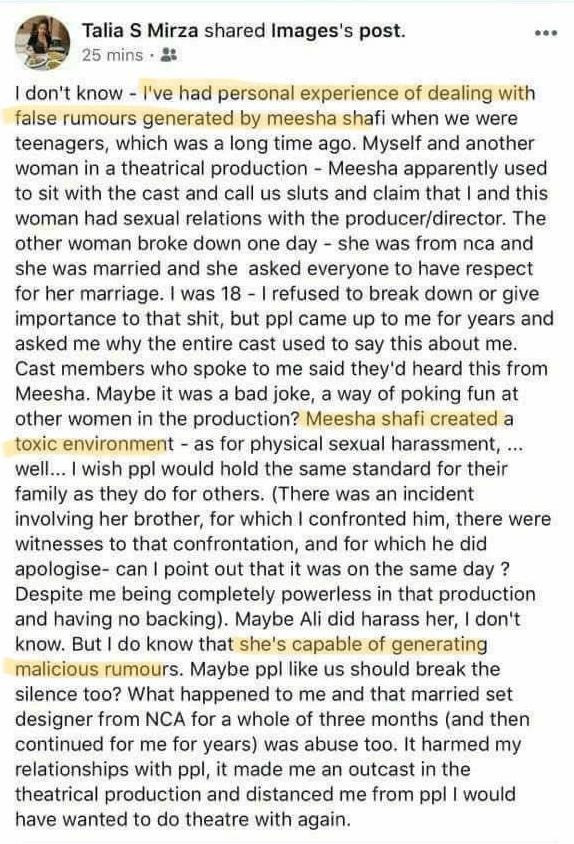The width and height of the screenshot is (574, 844).
Task: Click highlighted phrase "Meesha shafi created a"
Action: click(x=409, y=419)
